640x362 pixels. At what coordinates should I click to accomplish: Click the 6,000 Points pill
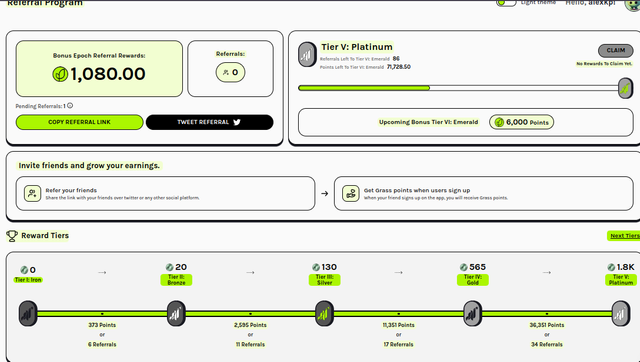tap(522, 122)
